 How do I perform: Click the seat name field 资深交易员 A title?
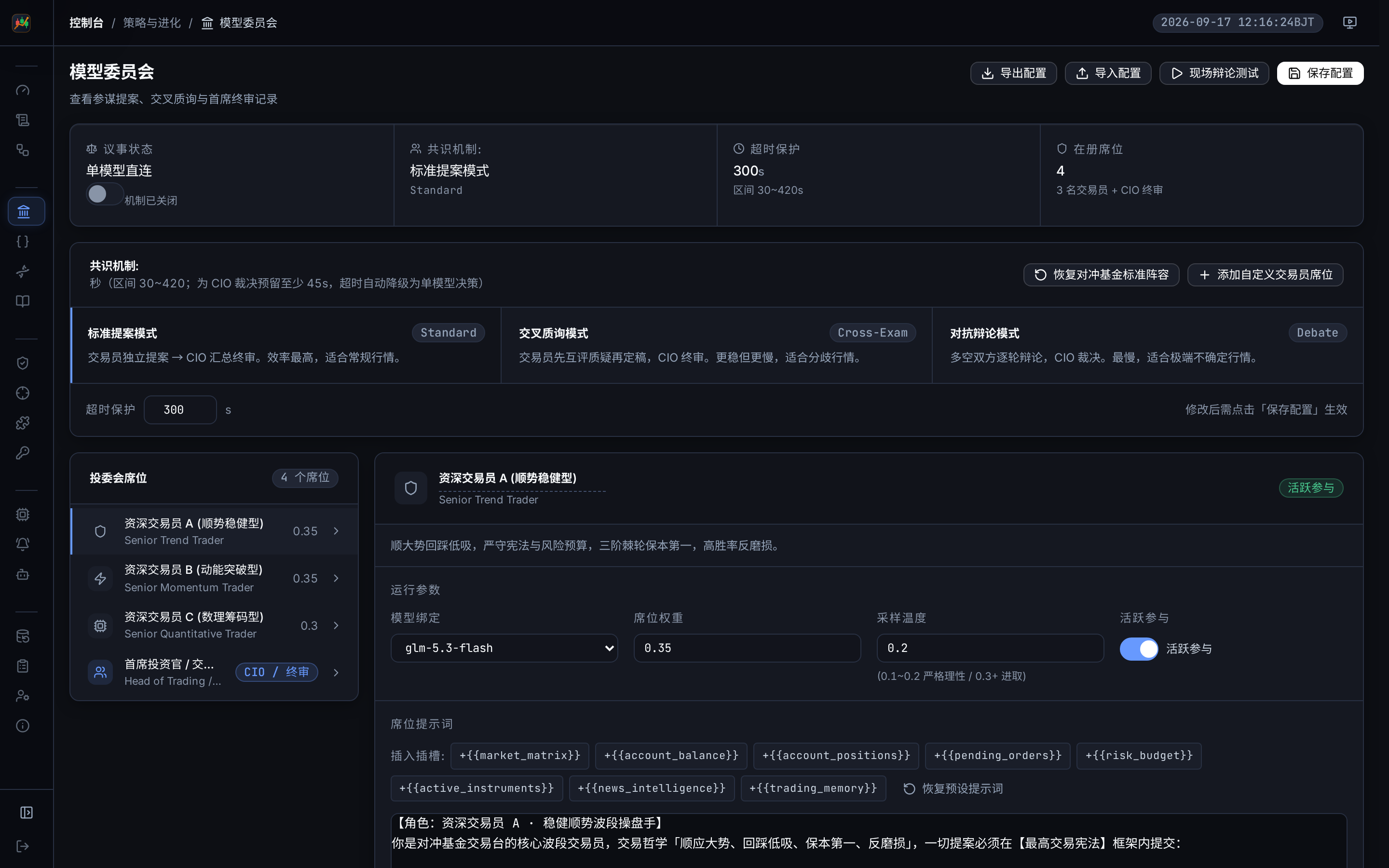click(522, 478)
